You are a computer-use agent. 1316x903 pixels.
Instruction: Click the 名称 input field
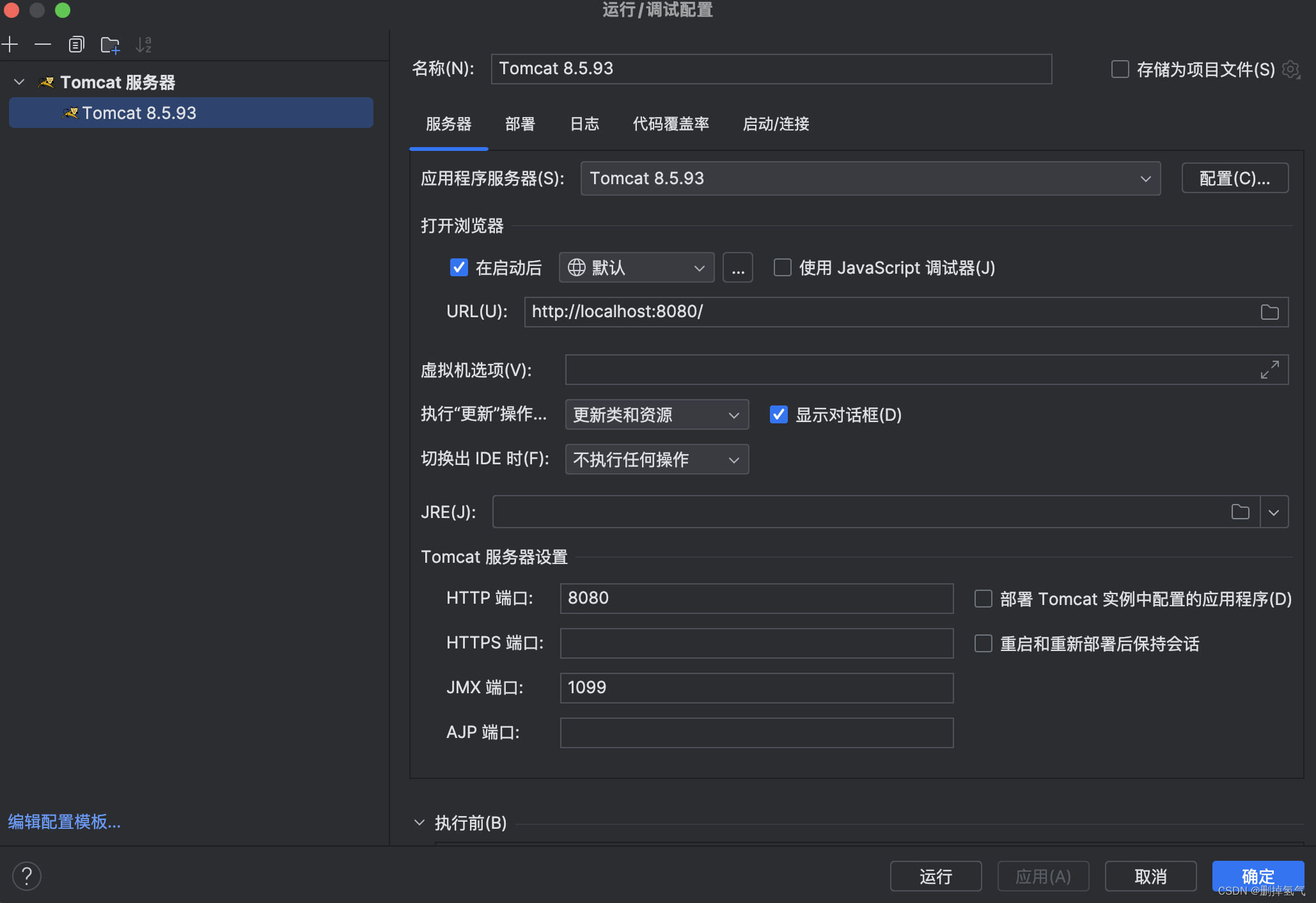click(771, 69)
